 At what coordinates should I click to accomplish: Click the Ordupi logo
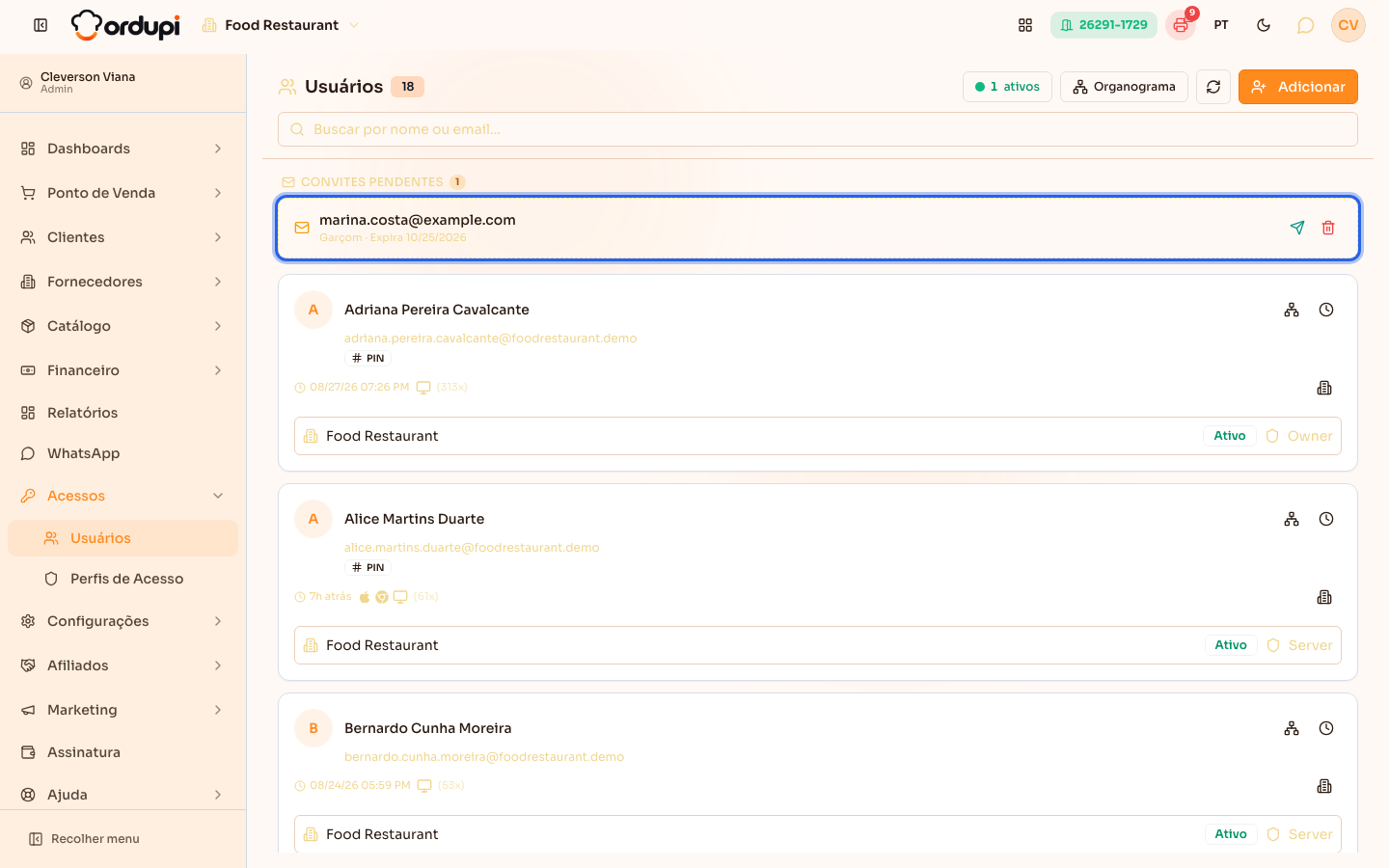tap(125, 25)
